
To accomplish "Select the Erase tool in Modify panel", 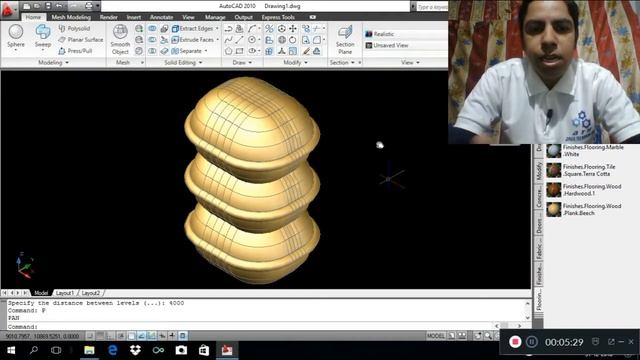I will click(x=306, y=51).
